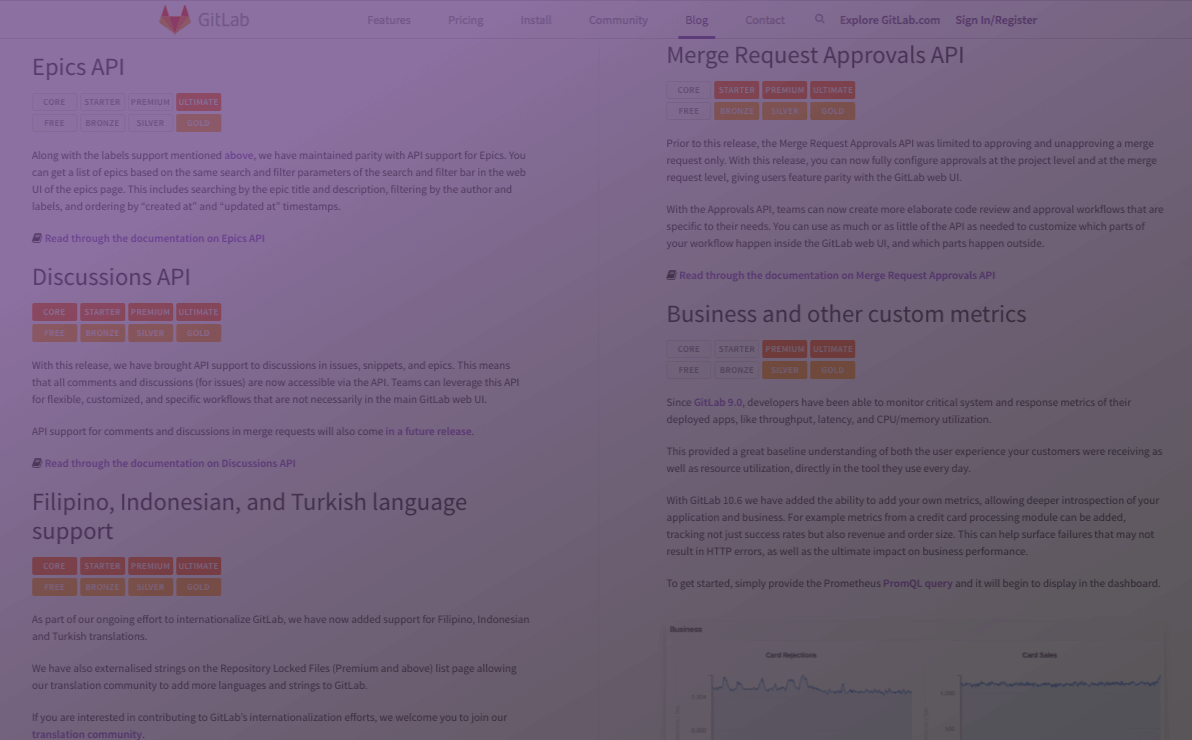Click the GitLab fox logo

[174, 20]
